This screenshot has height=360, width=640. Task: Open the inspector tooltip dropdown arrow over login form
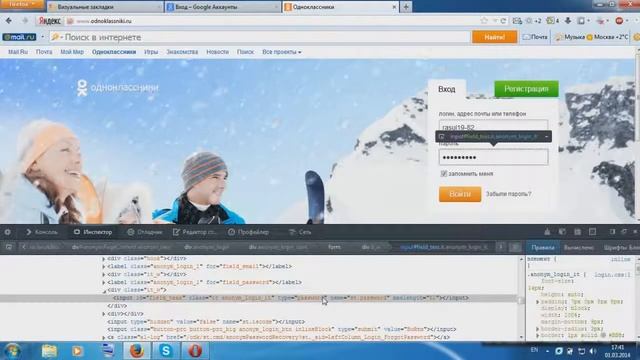click(x=546, y=137)
